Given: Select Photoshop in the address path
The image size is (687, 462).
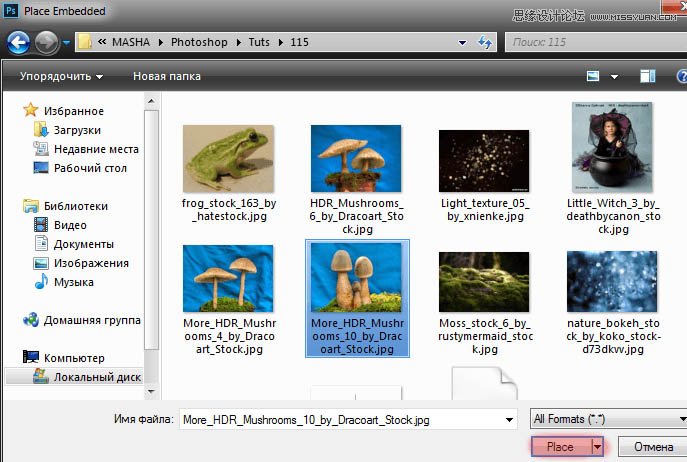Looking at the screenshot, I should click(x=199, y=42).
